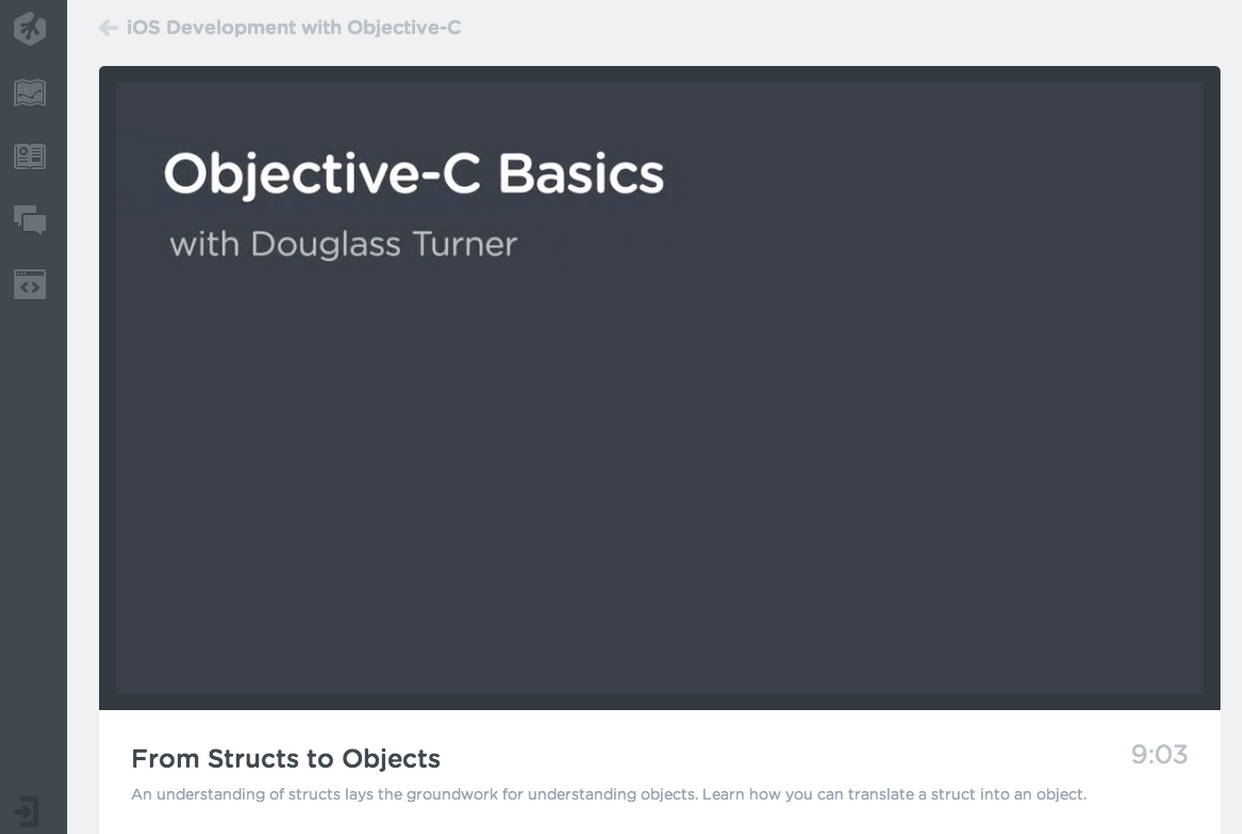Click the 9:03 video duration
Image resolution: width=1242 pixels, height=834 pixels.
pos(1159,755)
